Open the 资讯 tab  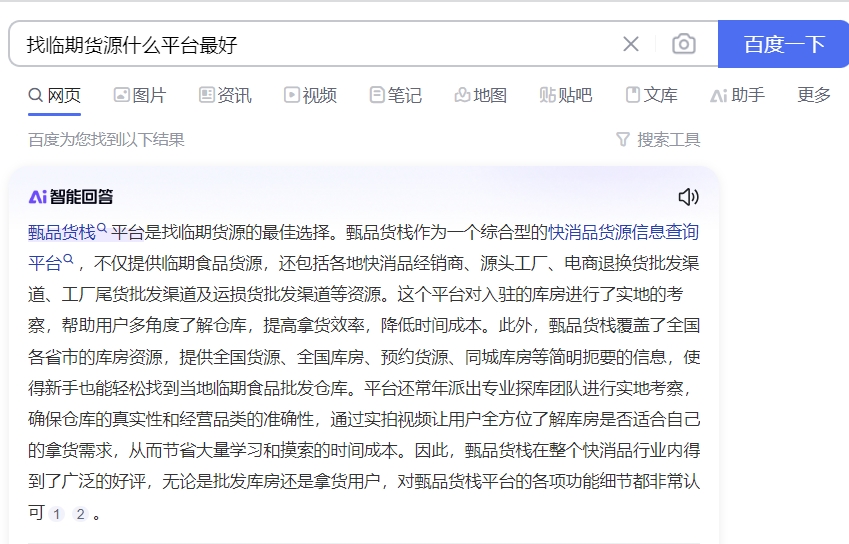(225, 95)
